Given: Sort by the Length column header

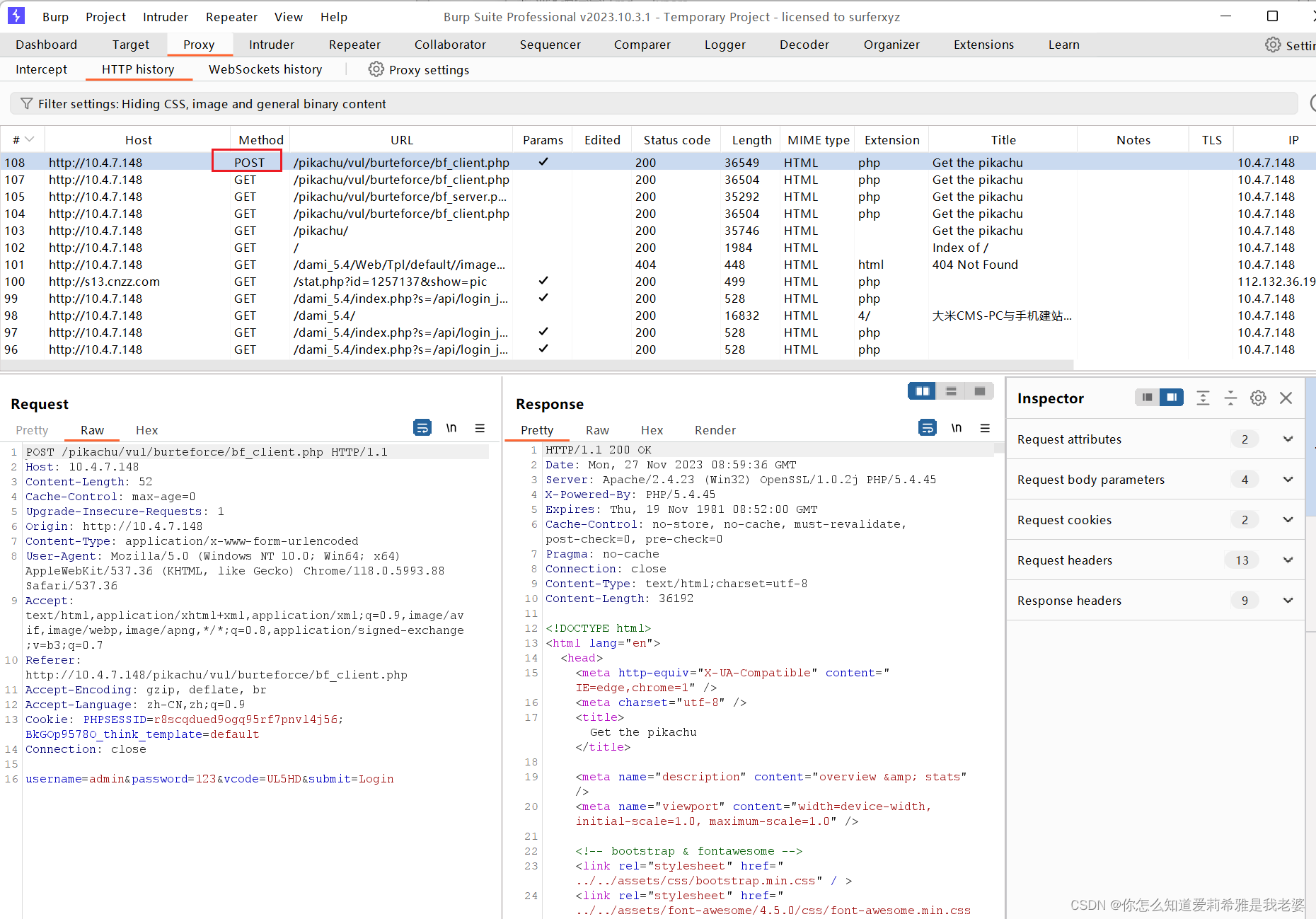Looking at the screenshot, I should coord(751,140).
